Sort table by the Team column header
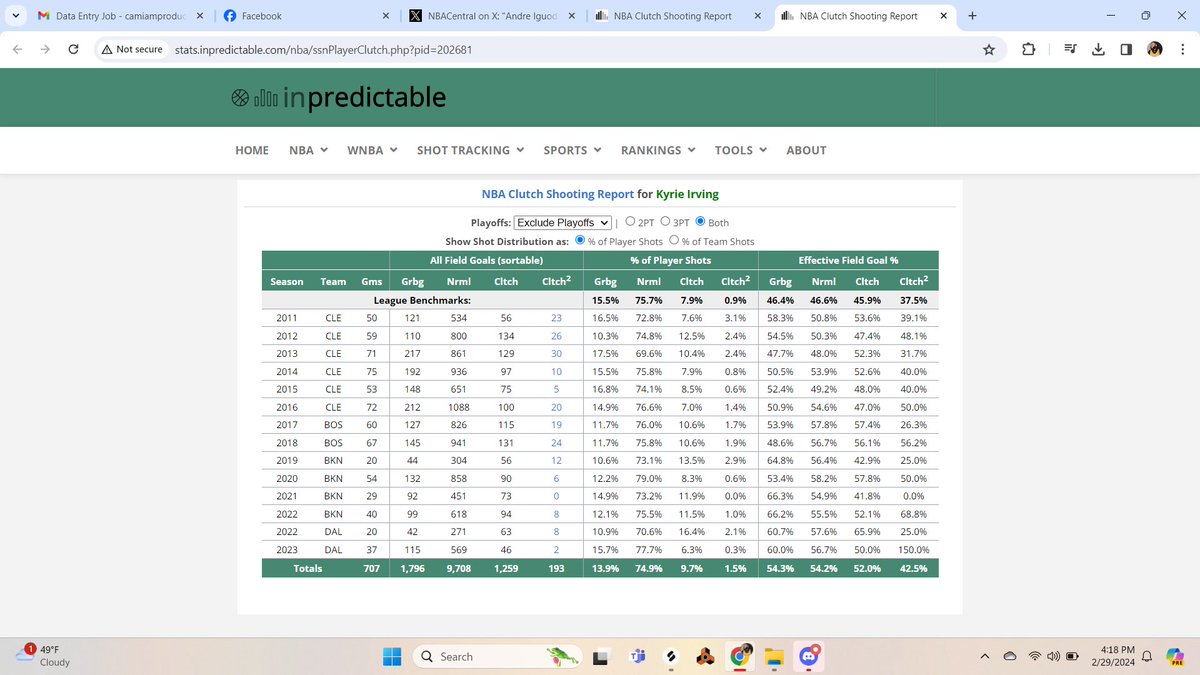 pos(333,282)
